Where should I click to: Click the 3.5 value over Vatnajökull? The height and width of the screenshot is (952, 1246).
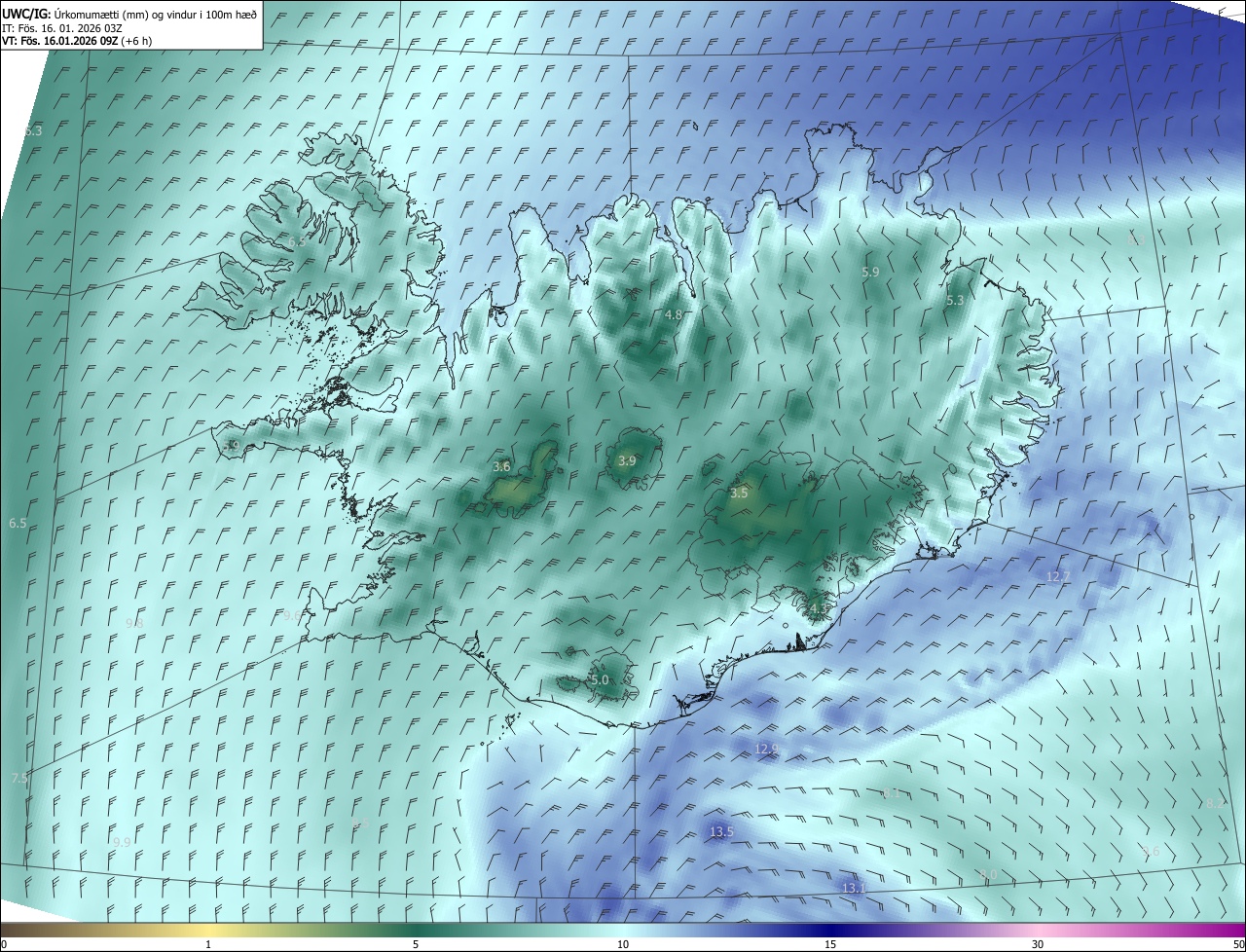(739, 494)
